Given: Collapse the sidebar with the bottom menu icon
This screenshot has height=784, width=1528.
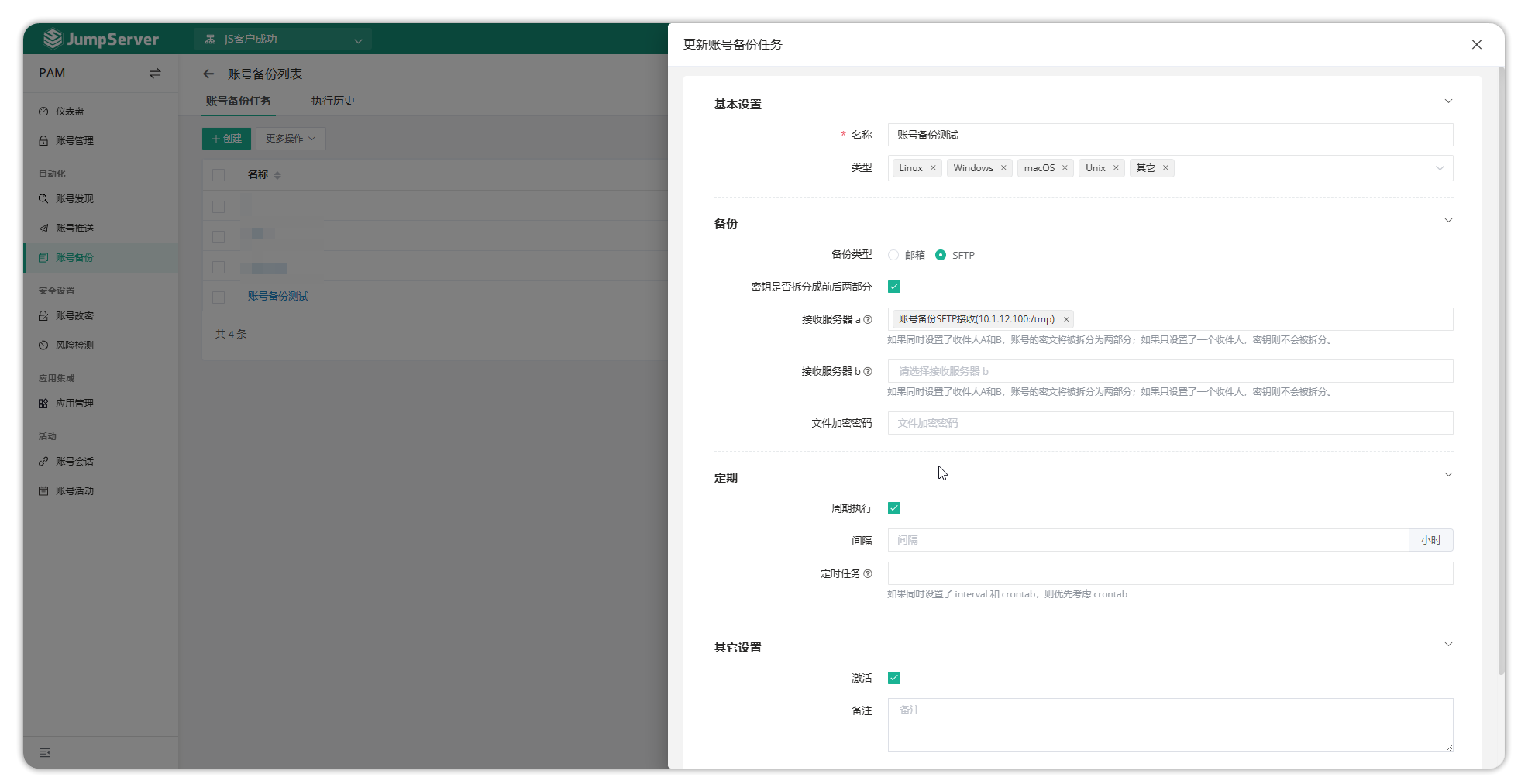Looking at the screenshot, I should 45,752.
